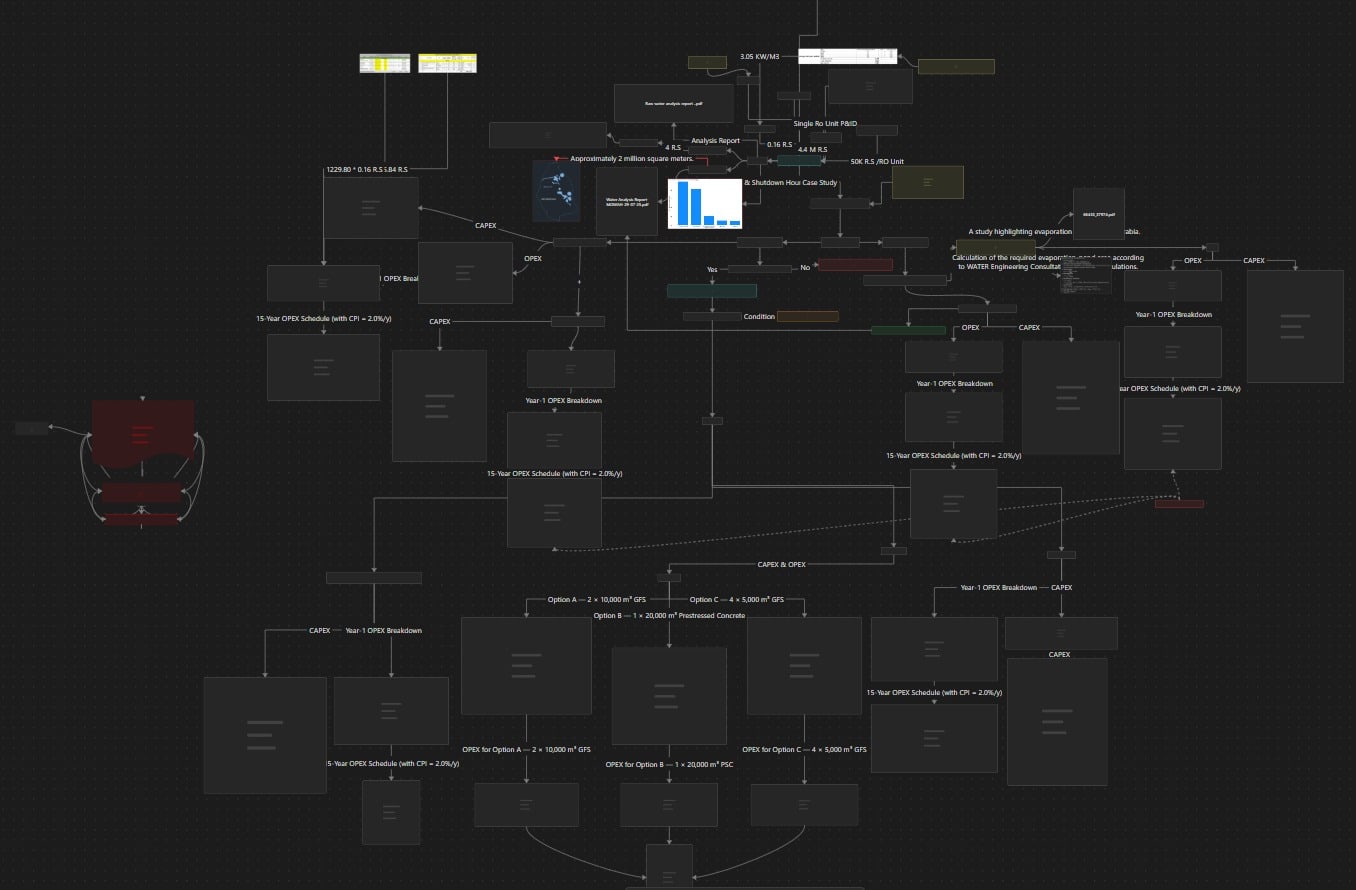Select the OPEX for Option B PSC label
The height and width of the screenshot is (890, 1356).
[x=669, y=764]
